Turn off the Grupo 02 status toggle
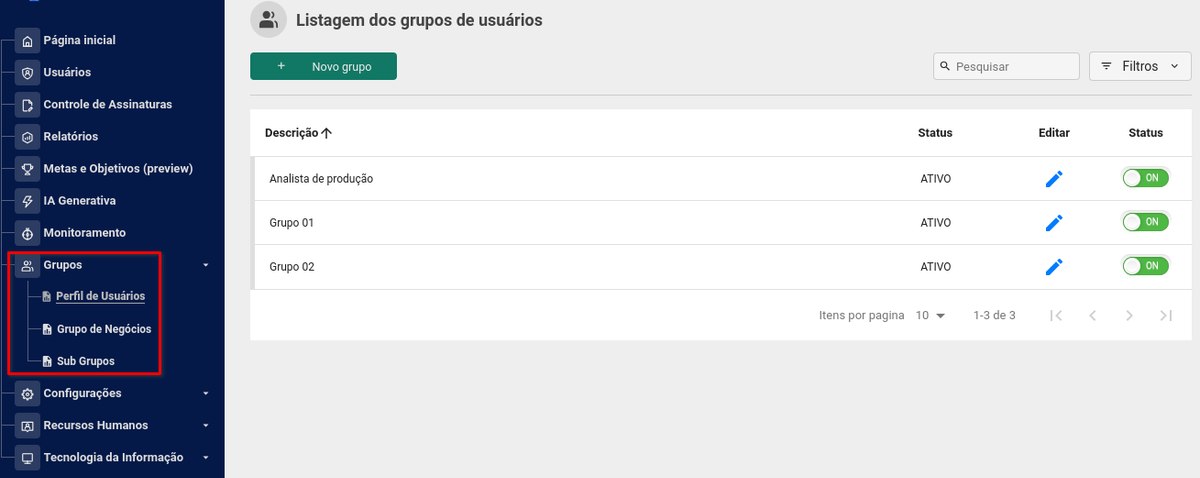Viewport: 1200px width, 478px height. [1145, 266]
